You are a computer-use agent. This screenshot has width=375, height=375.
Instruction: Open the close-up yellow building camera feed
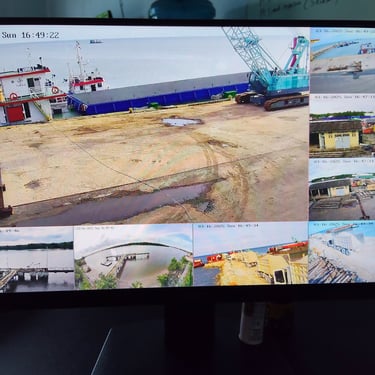pos(343,127)
